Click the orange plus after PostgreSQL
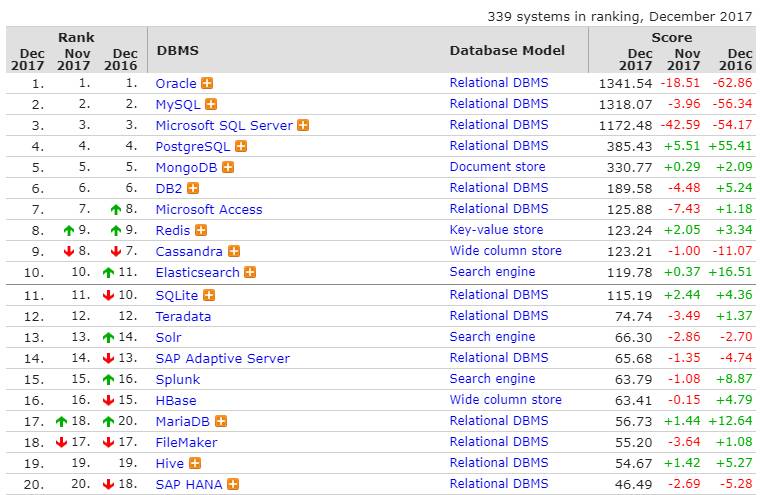Viewport: 766px width, 495px height. [x=241, y=146]
